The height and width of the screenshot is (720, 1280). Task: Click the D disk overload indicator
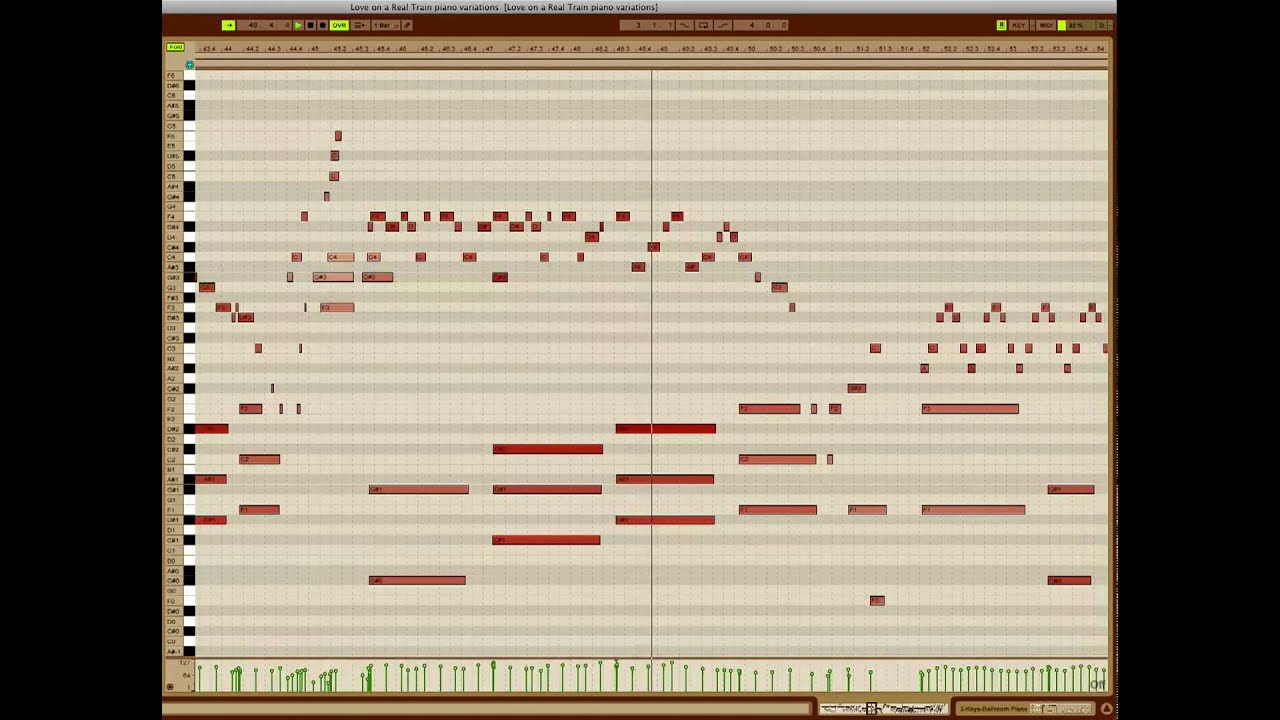pos(1102,25)
